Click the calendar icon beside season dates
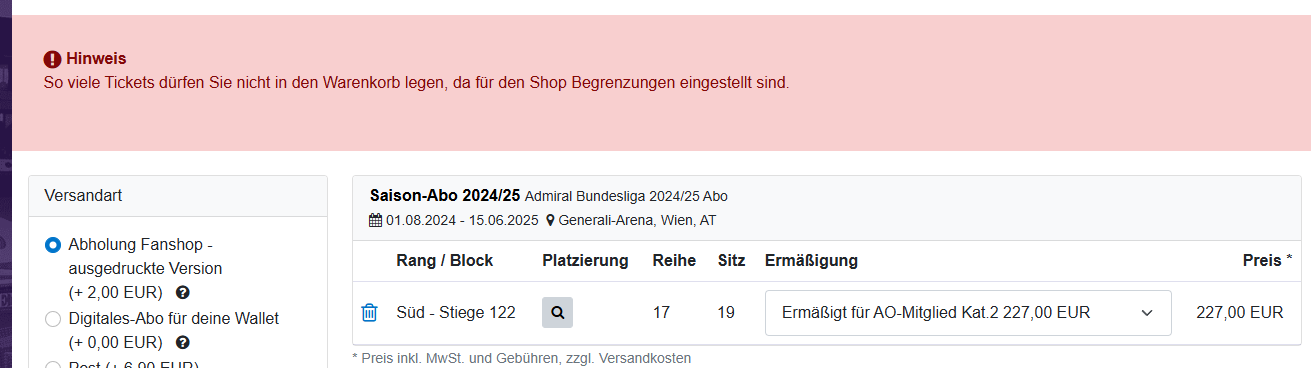This screenshot has width=1311, height=368. coord(376,220)
